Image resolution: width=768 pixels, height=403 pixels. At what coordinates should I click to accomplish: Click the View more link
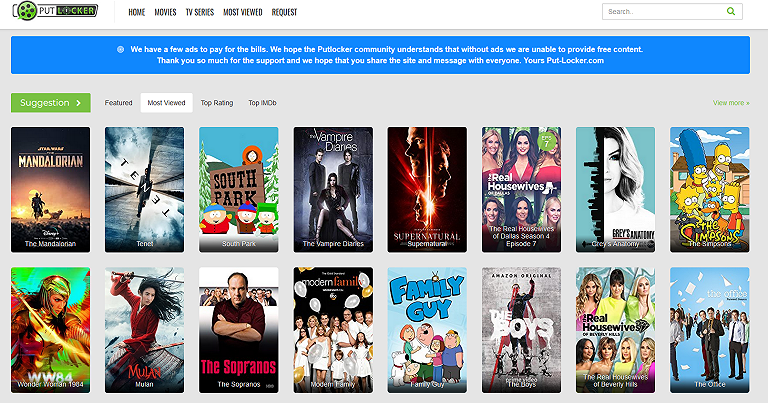[x=730, y=102]
